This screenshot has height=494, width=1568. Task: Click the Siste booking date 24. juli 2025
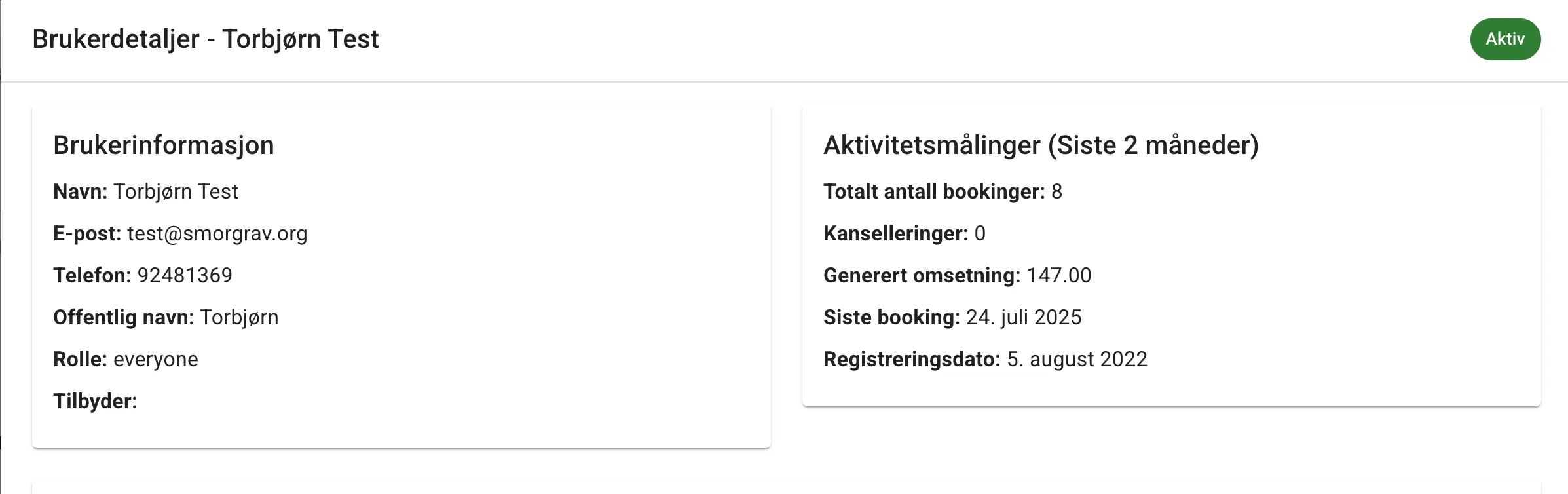click(x=1024, y=317)
